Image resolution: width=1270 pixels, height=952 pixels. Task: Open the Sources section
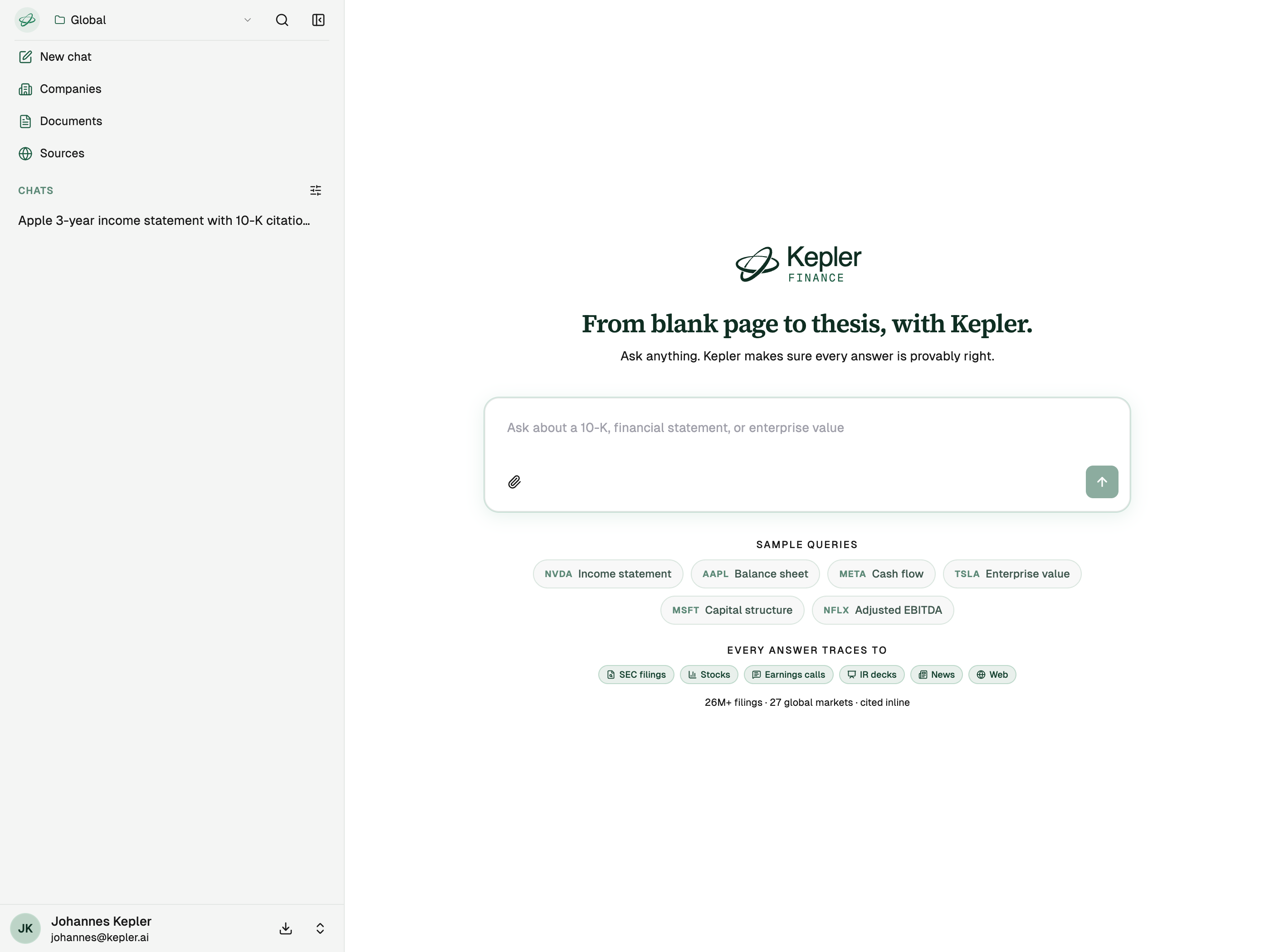tap(171, 153)
